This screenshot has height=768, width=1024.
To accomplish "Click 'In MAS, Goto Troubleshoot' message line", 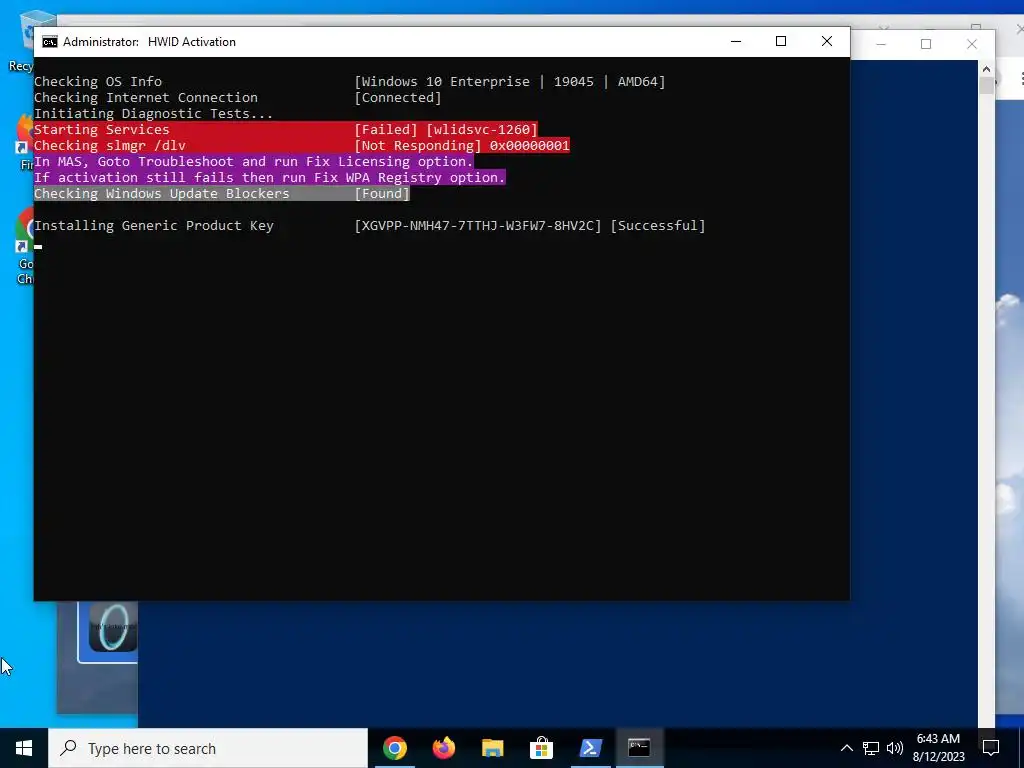I will (x=253, y=161).
